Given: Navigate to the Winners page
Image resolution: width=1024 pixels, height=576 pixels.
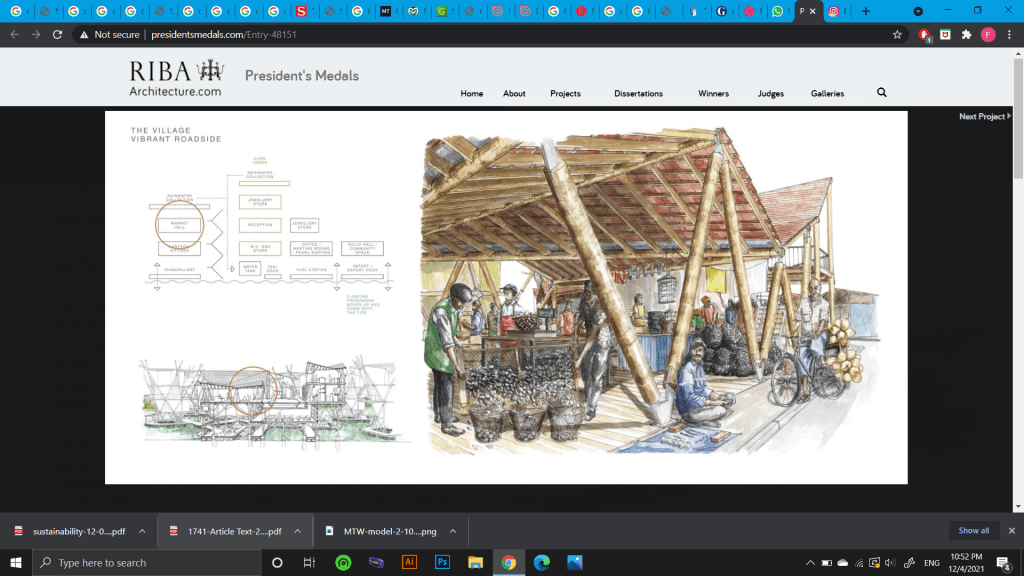Looking at the screenshot, I should tap(713, 94).
